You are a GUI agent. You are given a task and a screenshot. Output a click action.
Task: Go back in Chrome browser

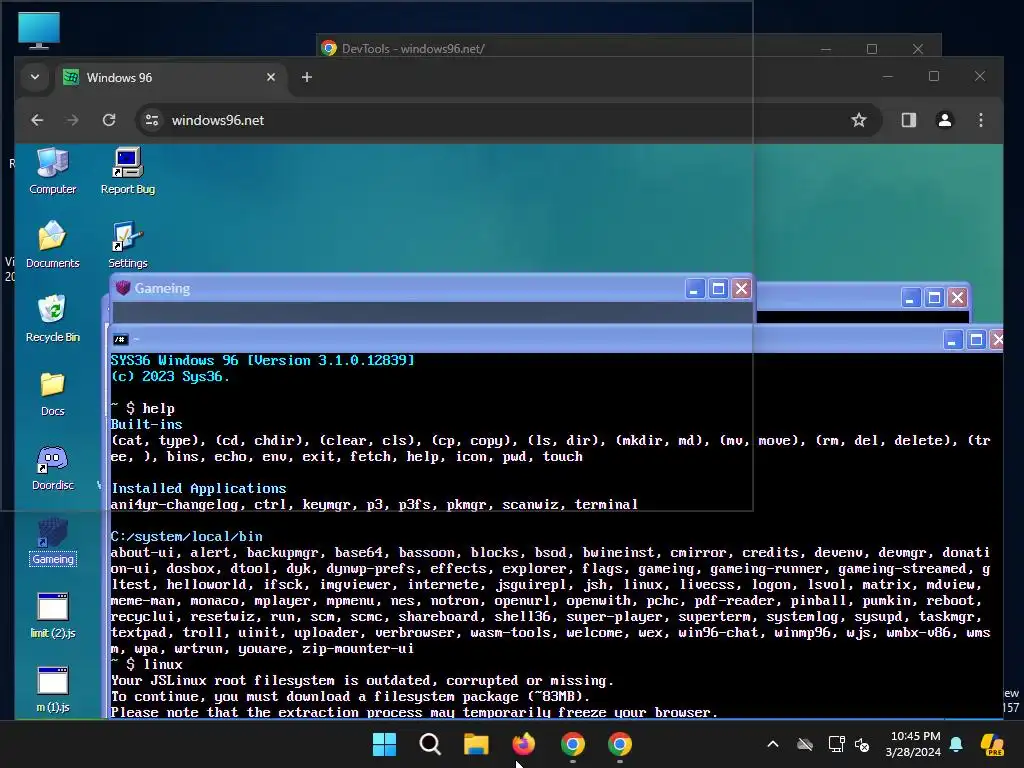[37, 120]
